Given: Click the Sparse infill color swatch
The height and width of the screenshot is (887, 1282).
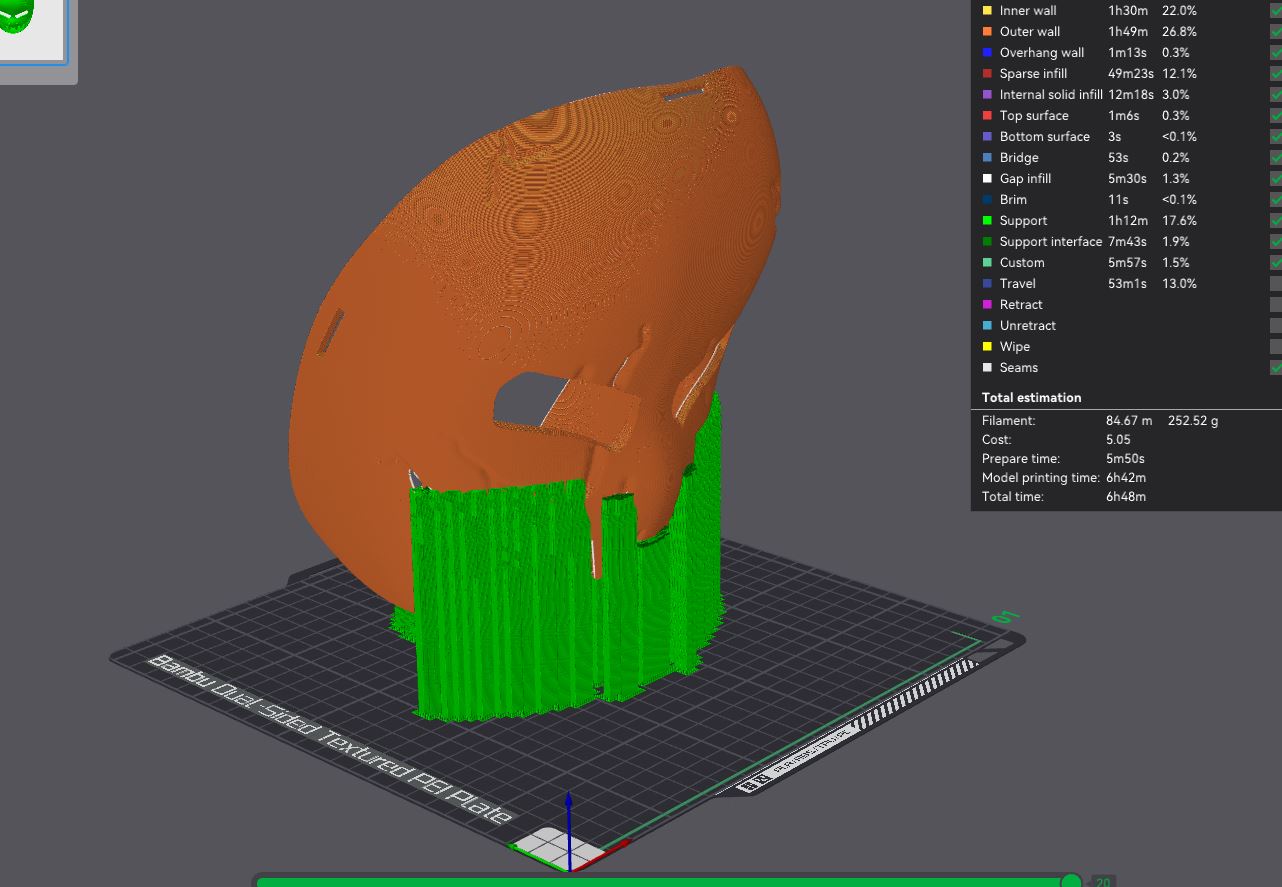Looking at the screenshot, I should [988, 74].
